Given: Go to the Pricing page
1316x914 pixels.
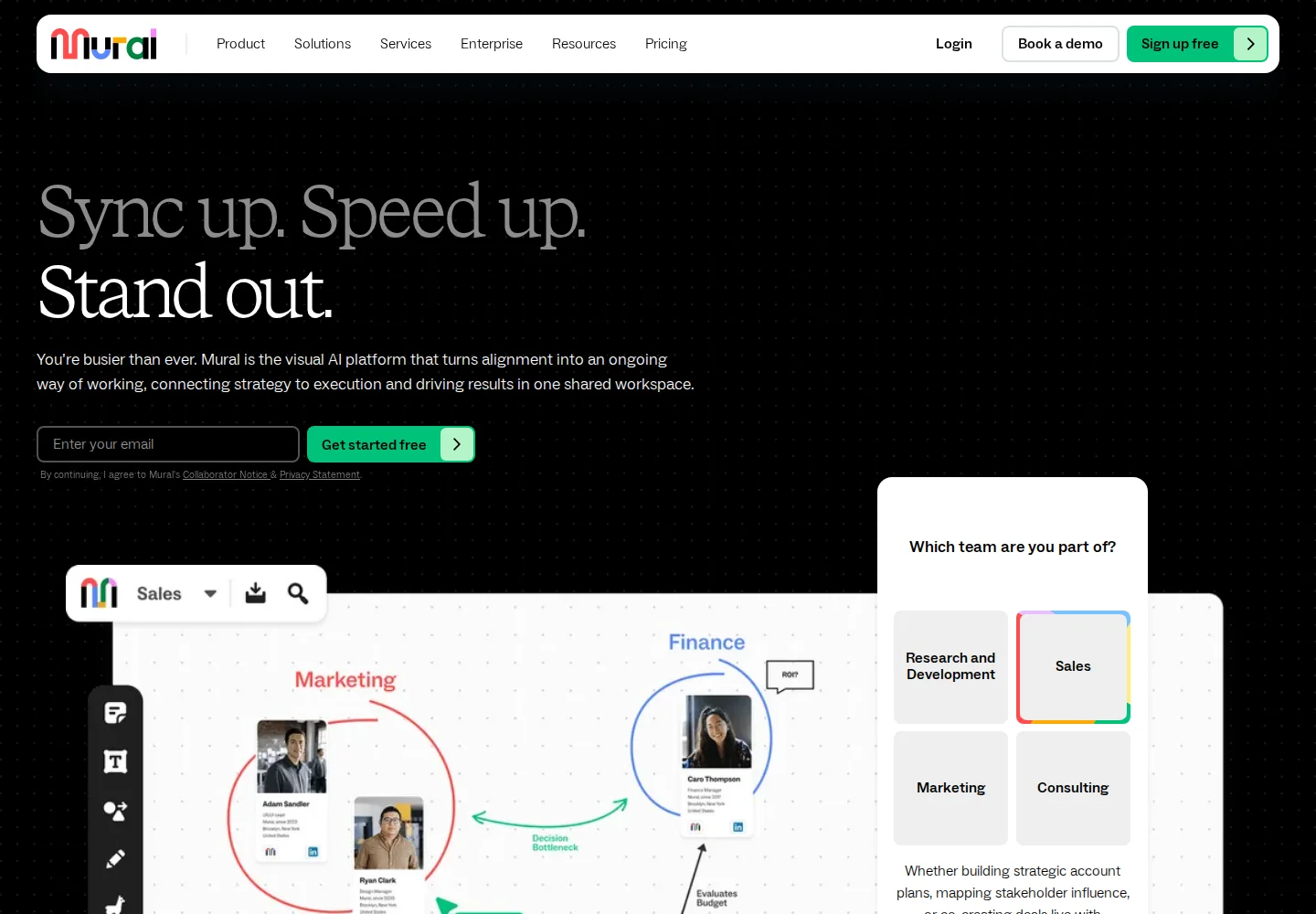Looking at the screenshot, I should pyautogui.click(x=666, y=44).
